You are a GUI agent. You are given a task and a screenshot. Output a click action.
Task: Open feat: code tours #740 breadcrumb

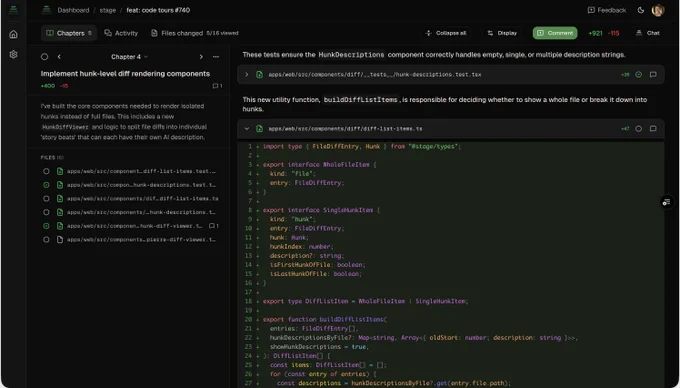point(158,10)
